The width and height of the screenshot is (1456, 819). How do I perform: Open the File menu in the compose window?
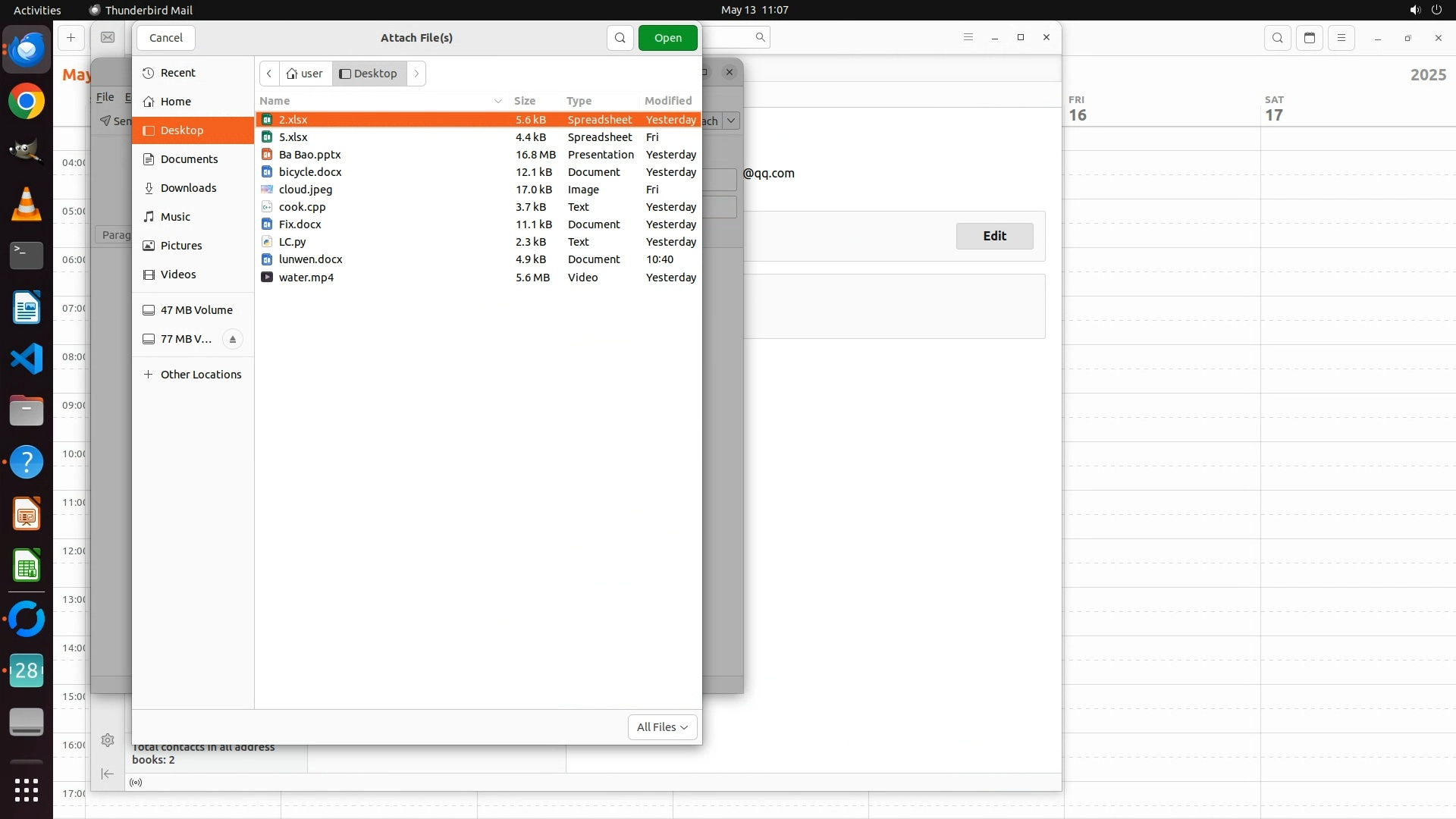click(x=105, y=97)
